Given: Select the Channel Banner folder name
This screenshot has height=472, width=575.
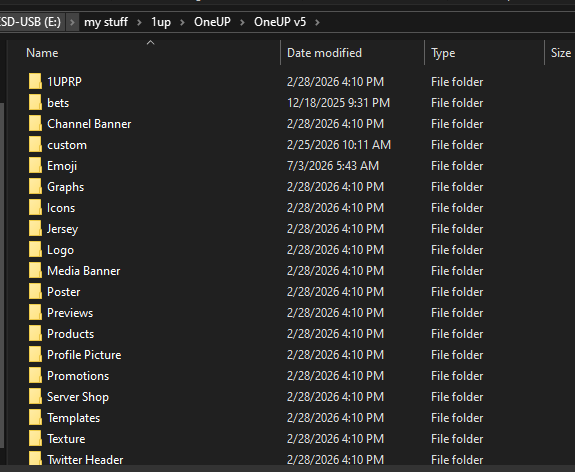Looking at the screenshot, I should click(89, 124).
